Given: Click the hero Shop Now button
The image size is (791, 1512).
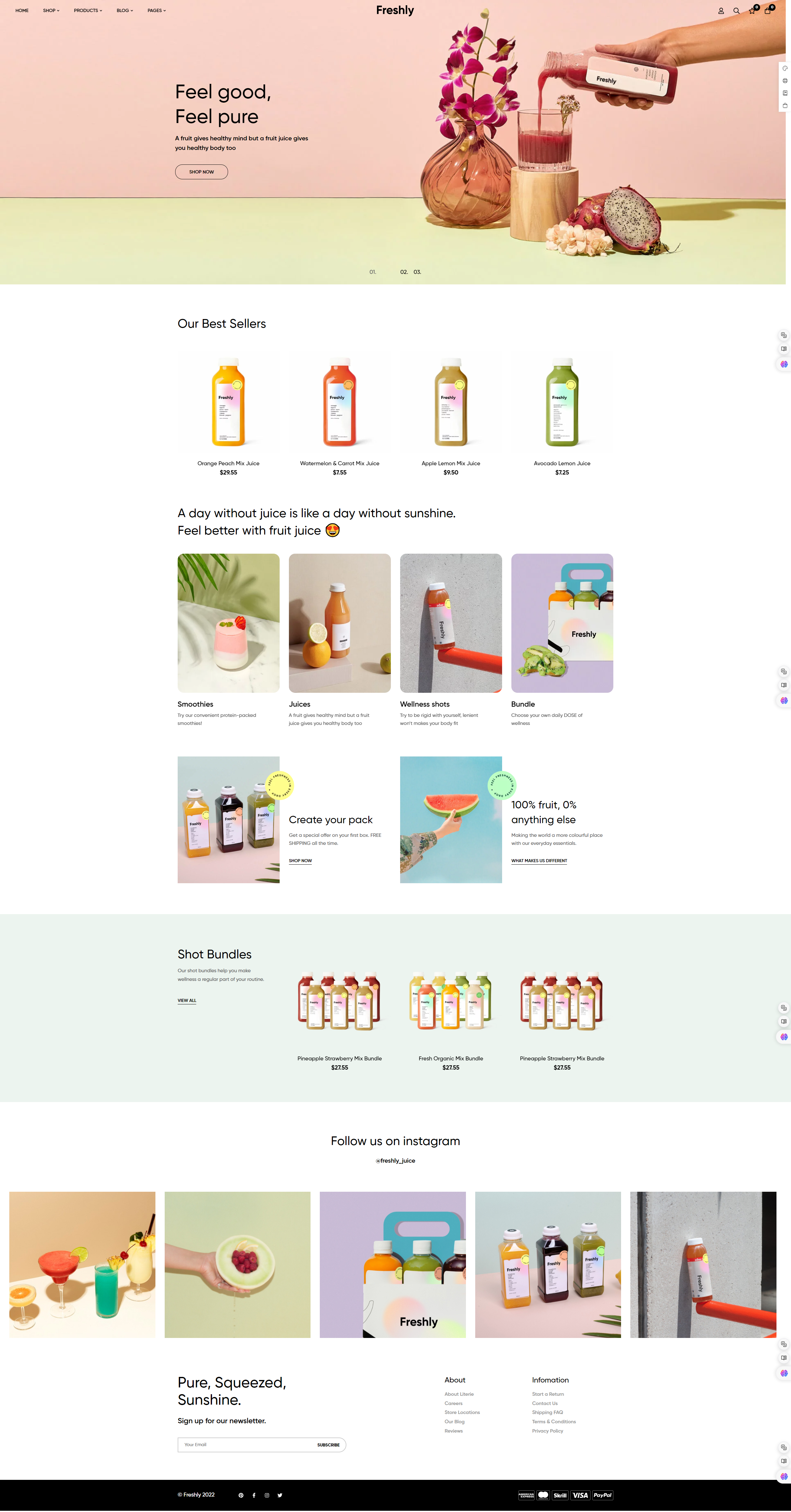Looking at the screenshot, I should click(201, 172).
